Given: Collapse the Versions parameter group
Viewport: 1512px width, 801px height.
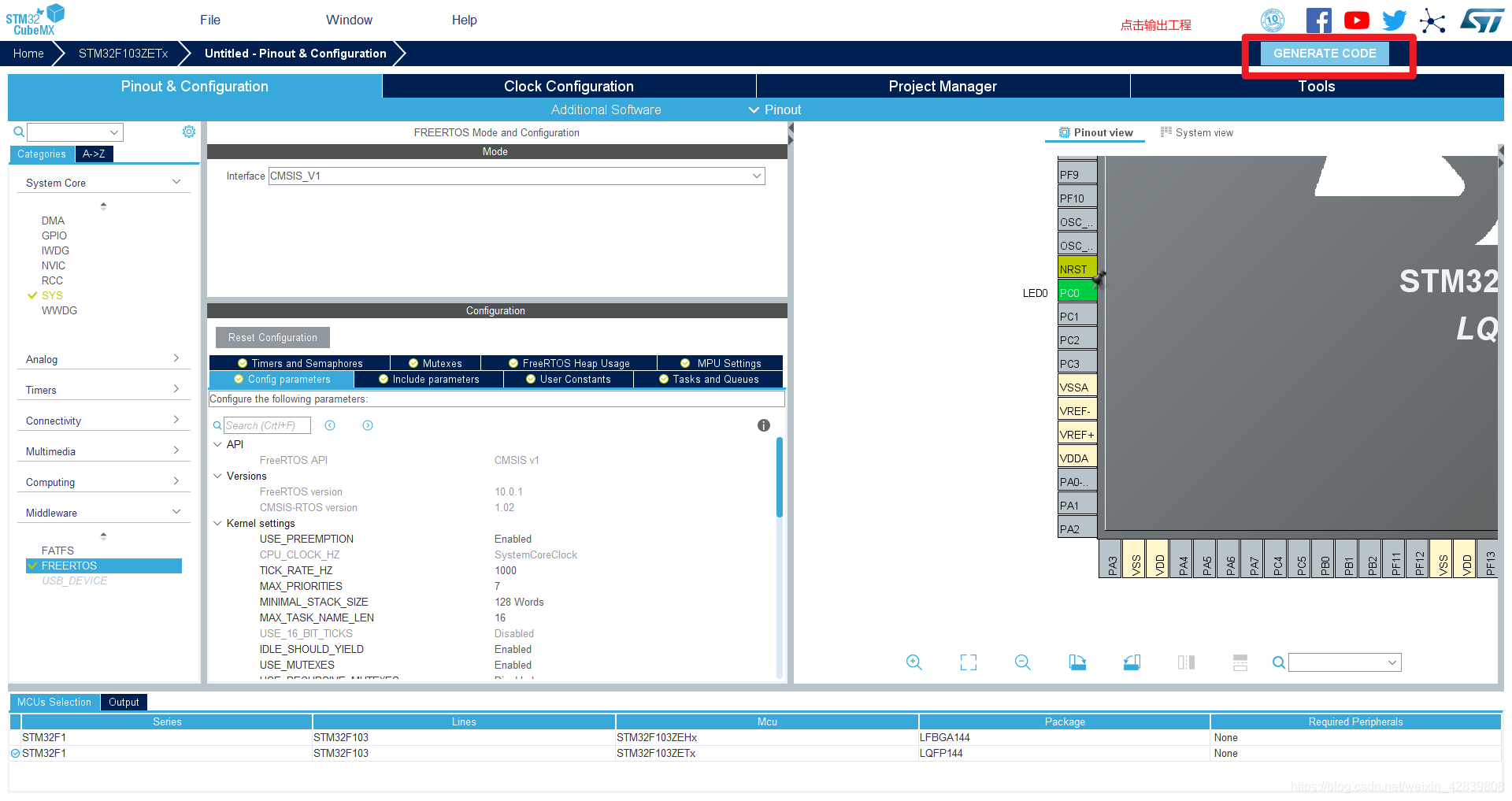Looking at the screenshot, I should (217, 476).
